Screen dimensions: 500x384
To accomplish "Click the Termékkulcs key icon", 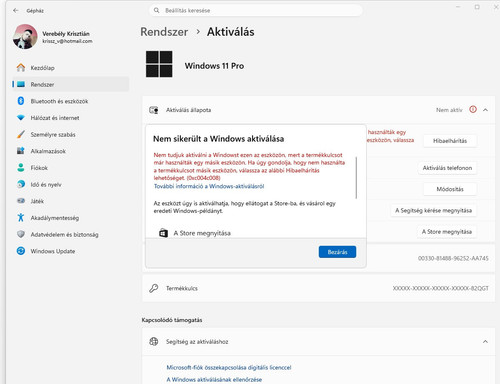I will coord(154,288).
